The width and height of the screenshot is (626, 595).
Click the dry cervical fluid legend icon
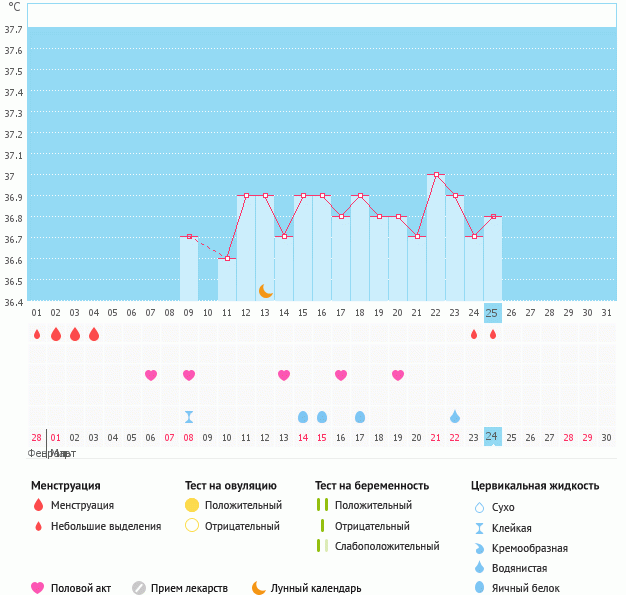pos(479,507)
